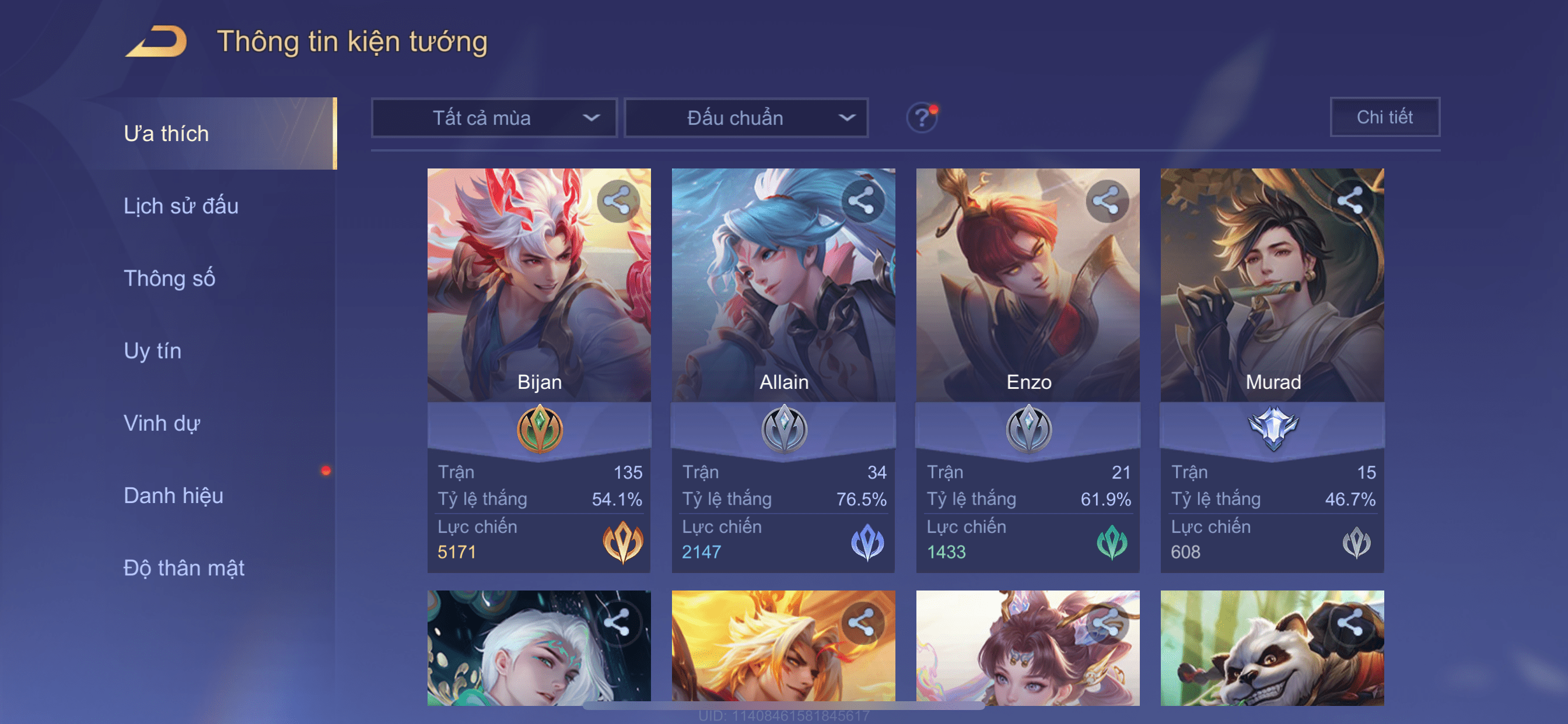The width and height of the screenshot is (1568, 724).
Task: Open the question mark help icon
Action: (x=922, y=117)
